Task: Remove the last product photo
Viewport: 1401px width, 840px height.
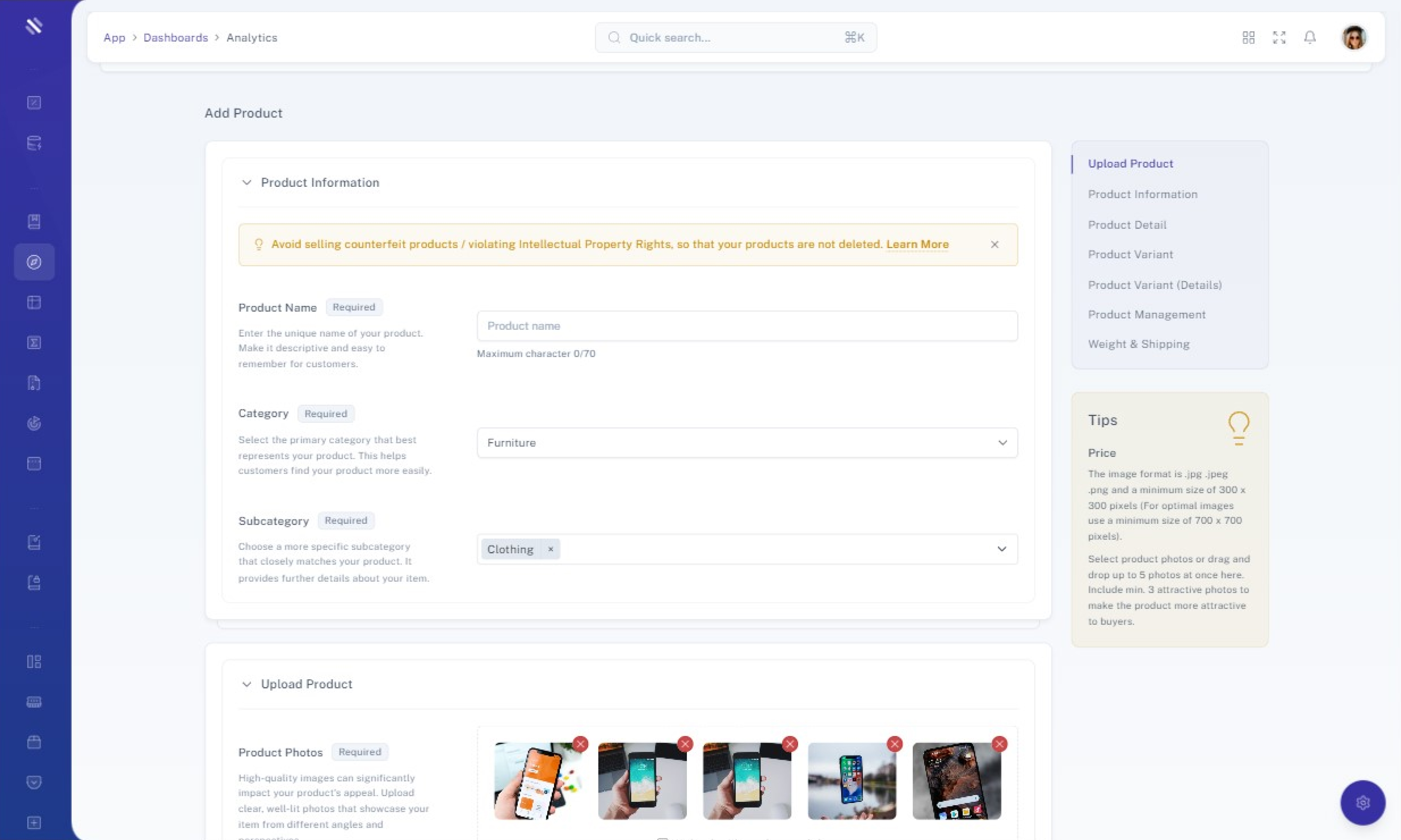Action: 999,744
